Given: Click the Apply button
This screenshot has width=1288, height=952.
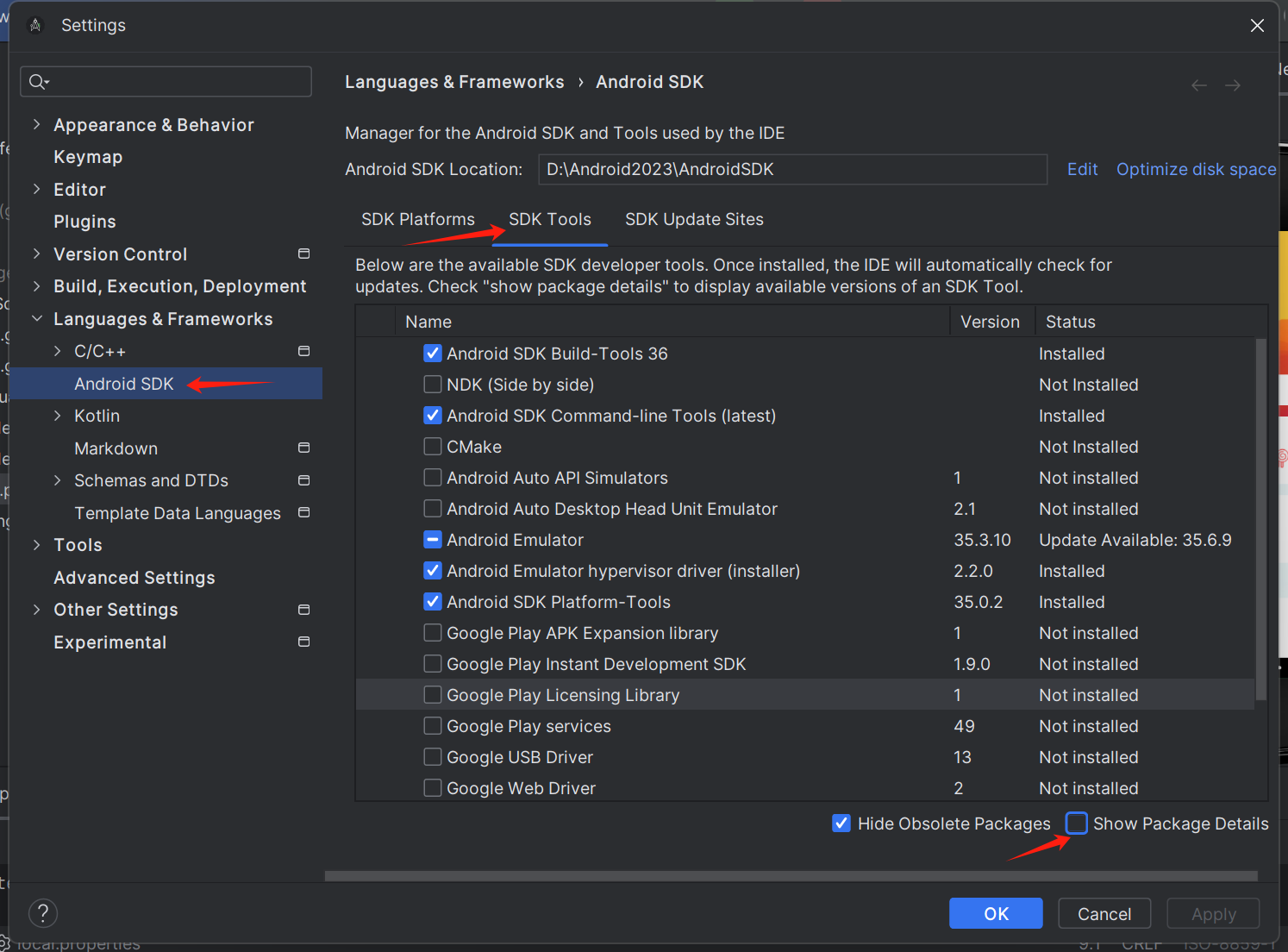Looking at the screenshot, I should (1213, 913).
